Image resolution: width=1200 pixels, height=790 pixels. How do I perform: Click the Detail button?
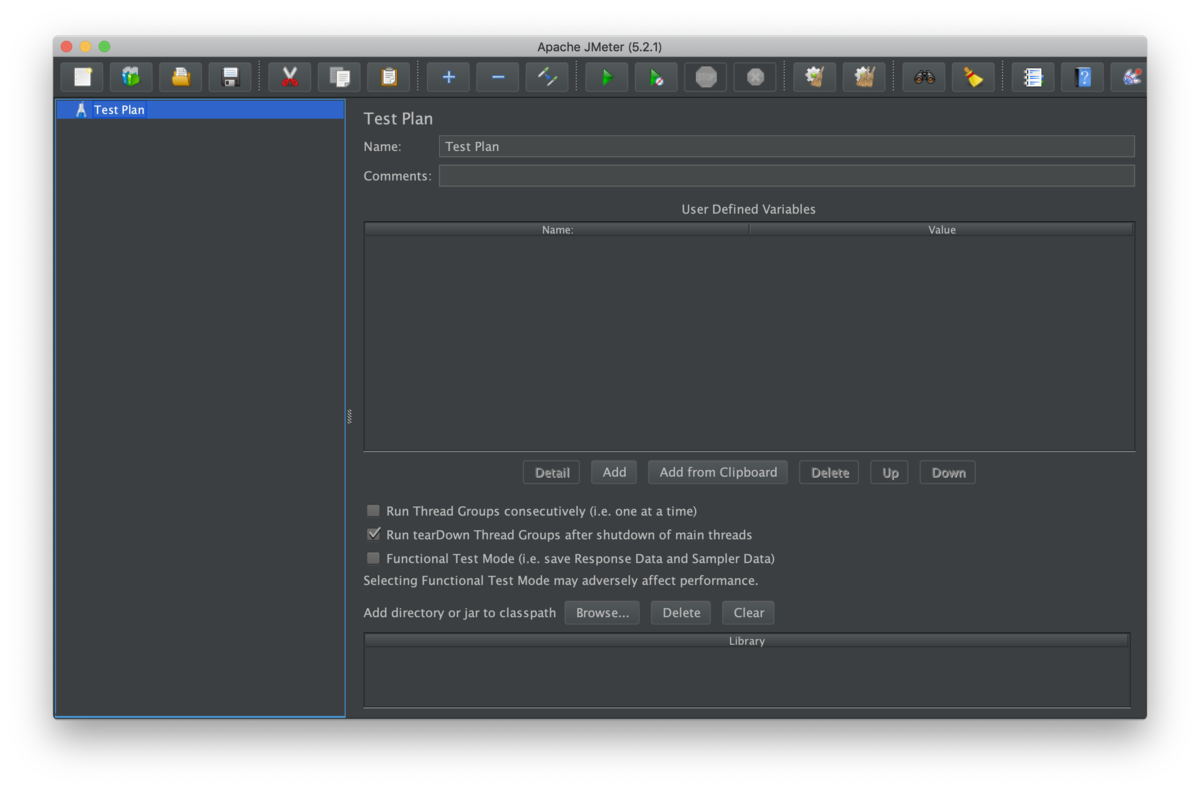[552, 473]
